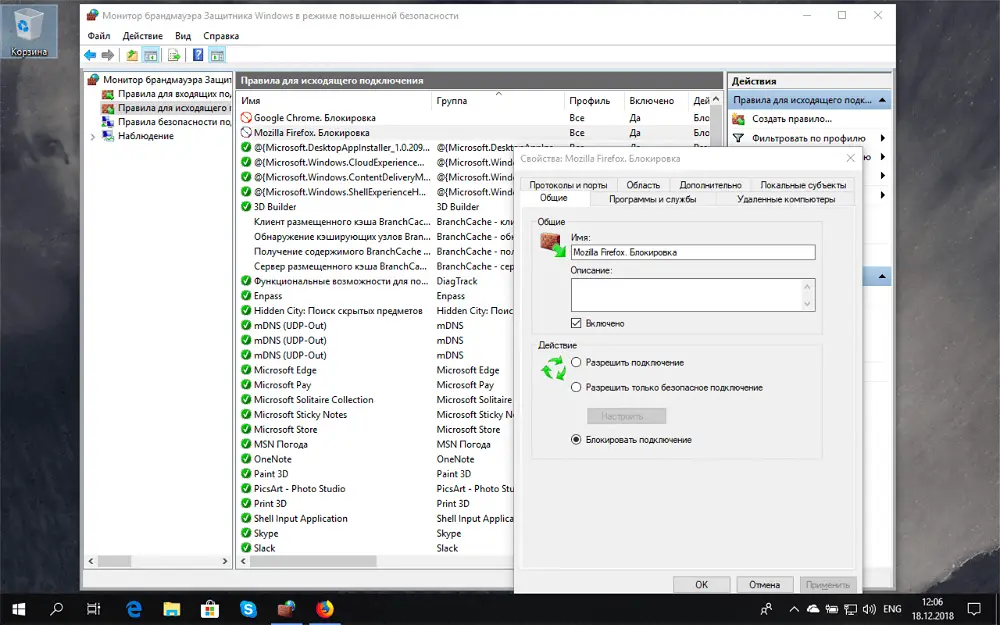The height and width of the screenshot is (625, 1000).
Task: Select 'Разрешить только безопасное подключение' option
Action: pyautogui.click(x=576, y=387)
